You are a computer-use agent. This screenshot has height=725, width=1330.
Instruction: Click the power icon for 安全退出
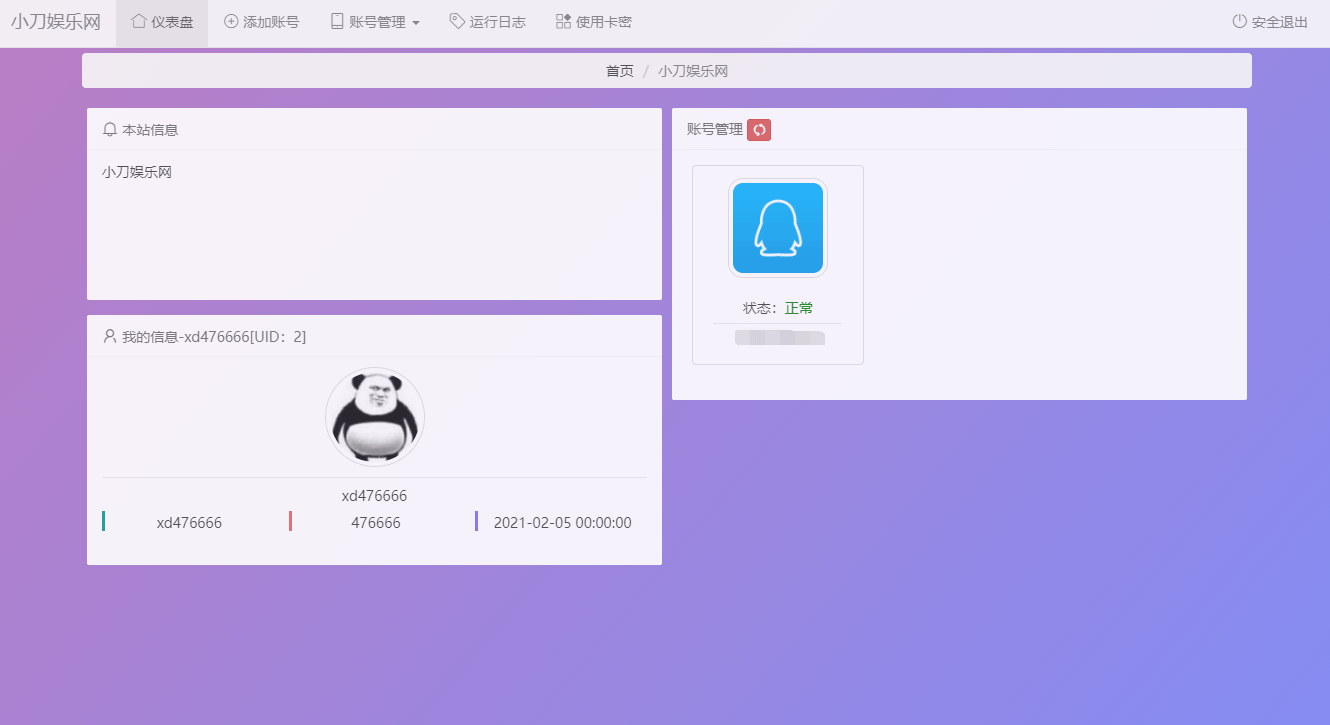[x=1240, y=21]
